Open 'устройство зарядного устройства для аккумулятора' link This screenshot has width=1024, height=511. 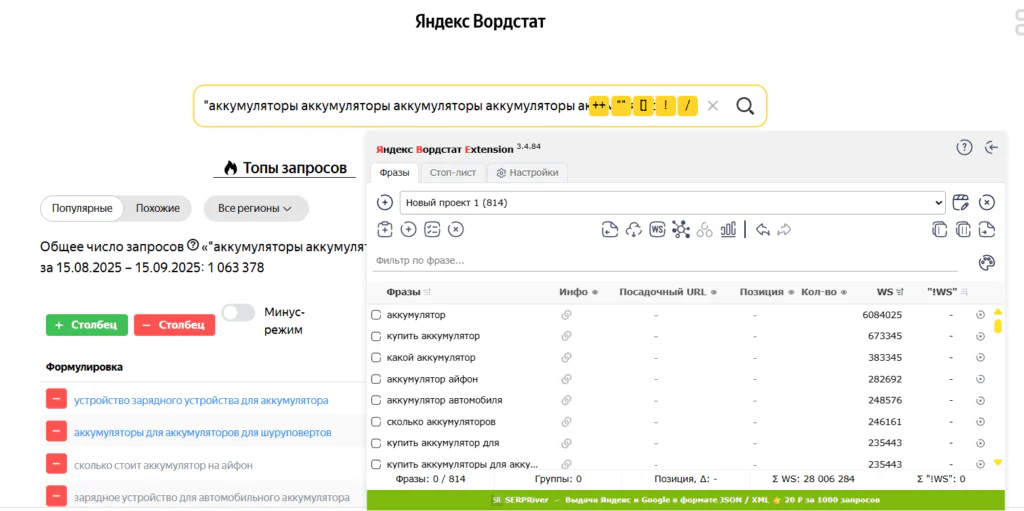(201, 400)
